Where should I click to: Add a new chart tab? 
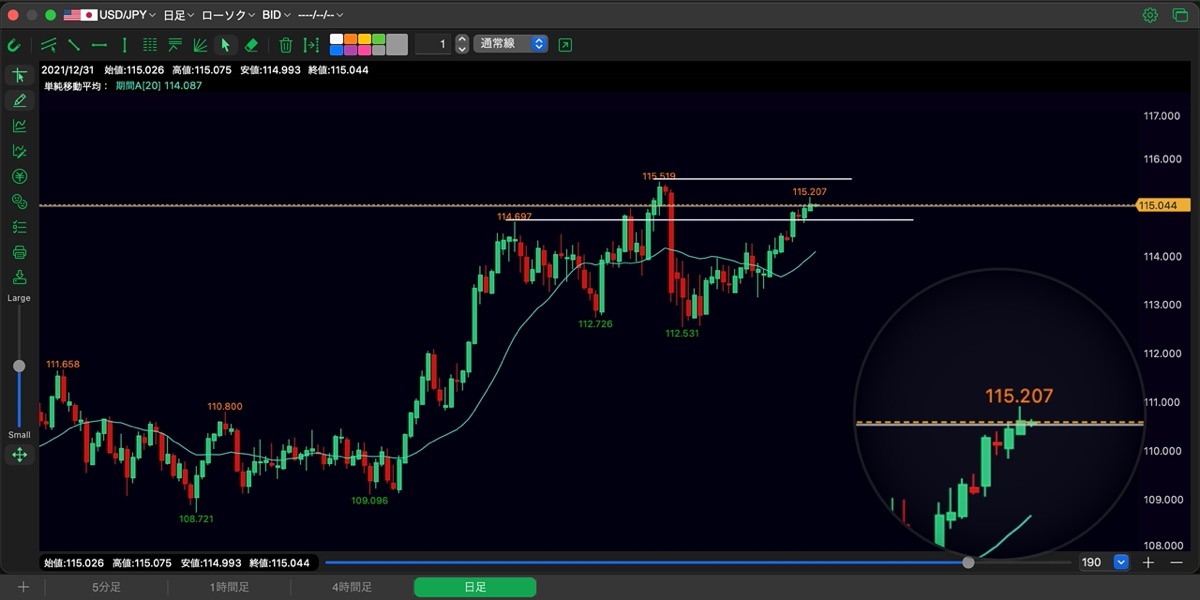[22, 587]
